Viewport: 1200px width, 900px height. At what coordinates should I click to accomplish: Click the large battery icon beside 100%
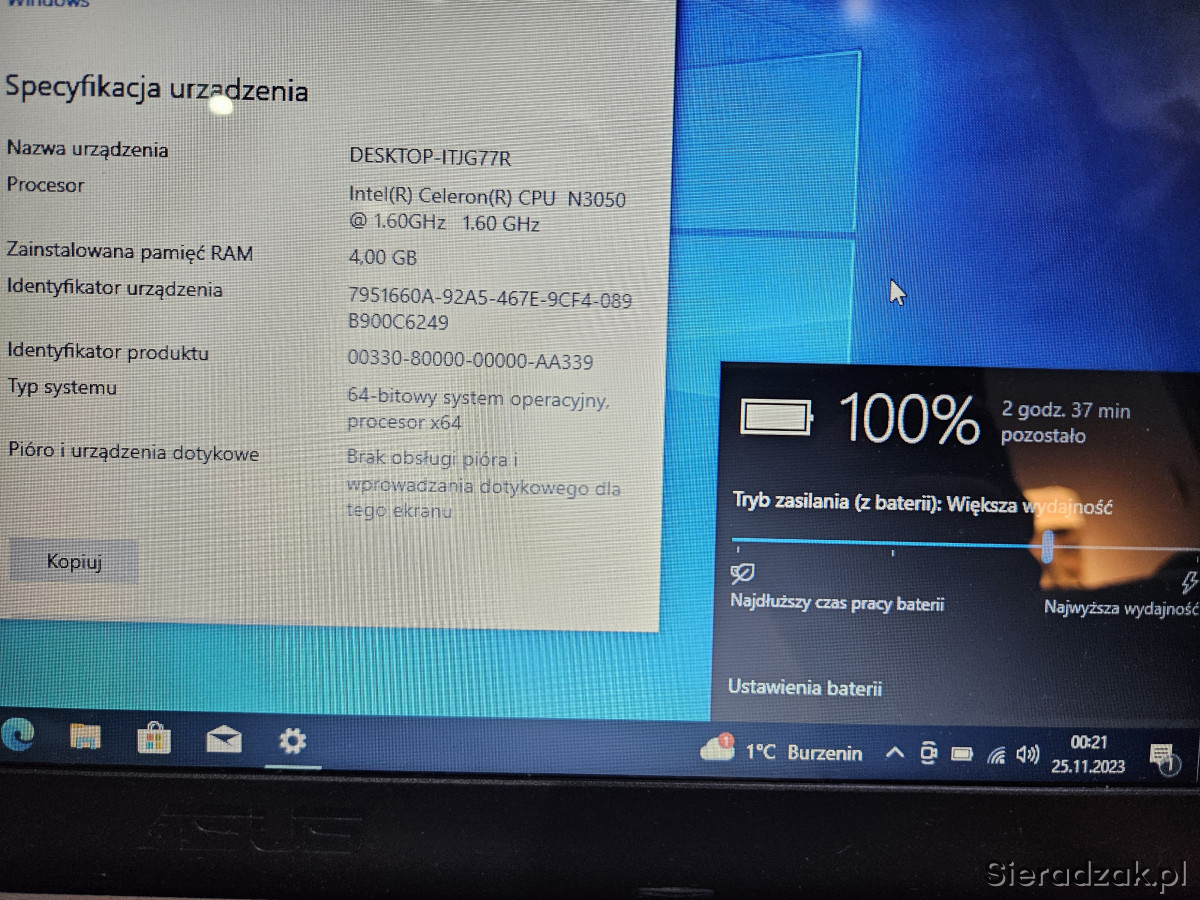777,417
